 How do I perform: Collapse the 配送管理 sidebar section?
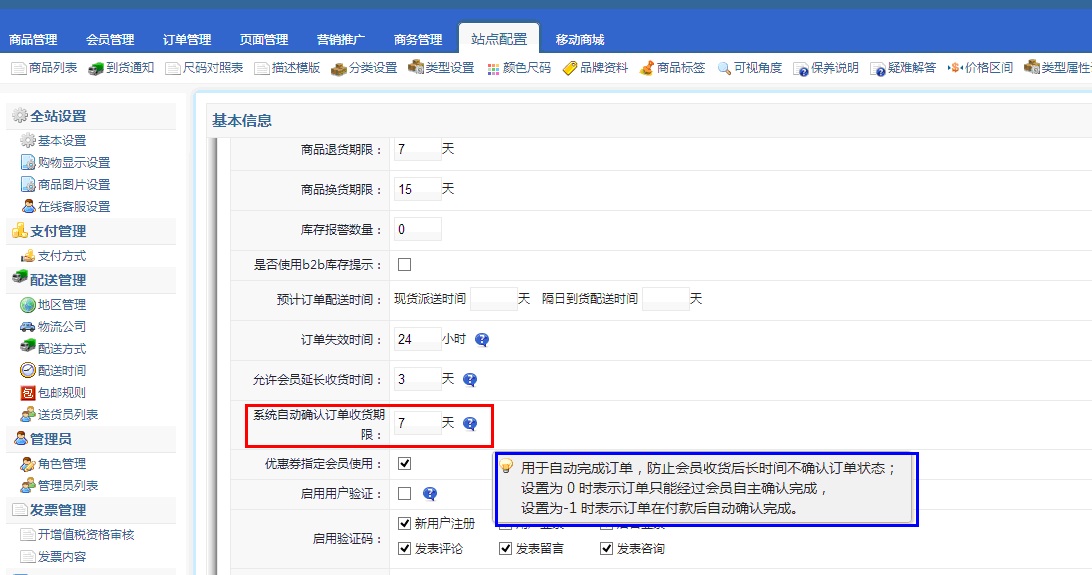[91, 280]
